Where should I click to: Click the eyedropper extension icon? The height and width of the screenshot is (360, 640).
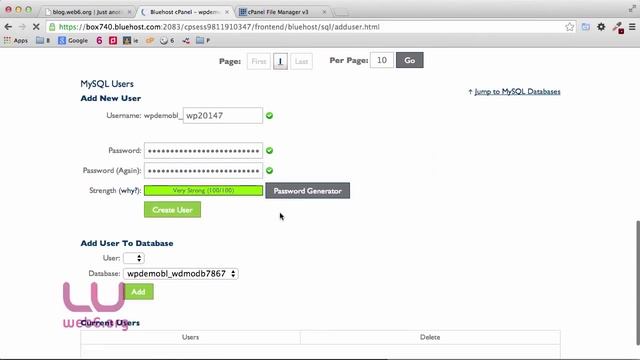pyautogui.click(x=618, y=27)
